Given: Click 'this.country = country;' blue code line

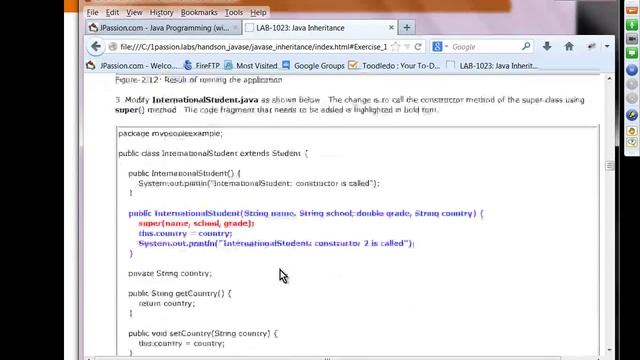Looking at the screenshot, I should pos(185,233).
